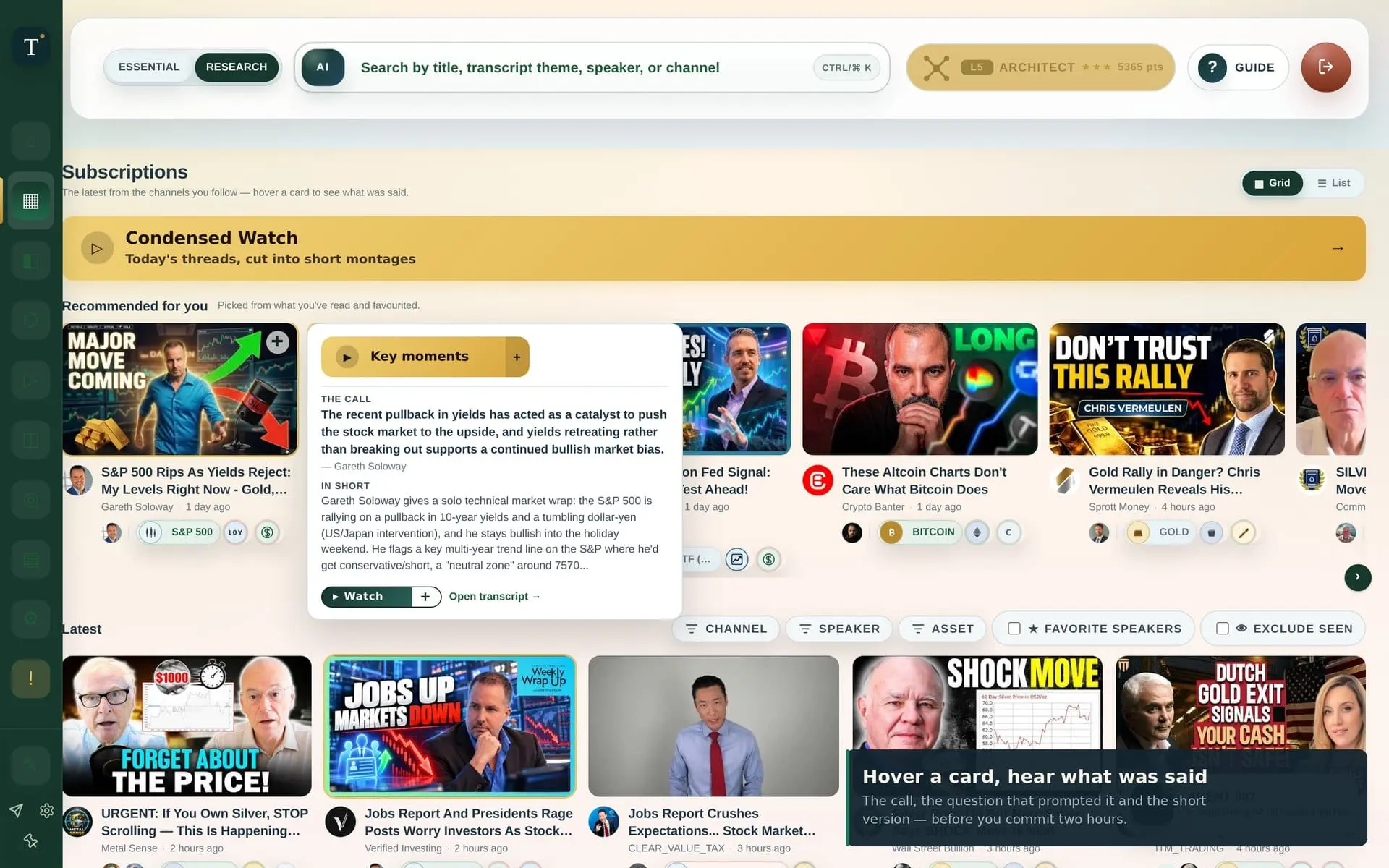Click the plus next to Watch button

click(x=425, y=597)
